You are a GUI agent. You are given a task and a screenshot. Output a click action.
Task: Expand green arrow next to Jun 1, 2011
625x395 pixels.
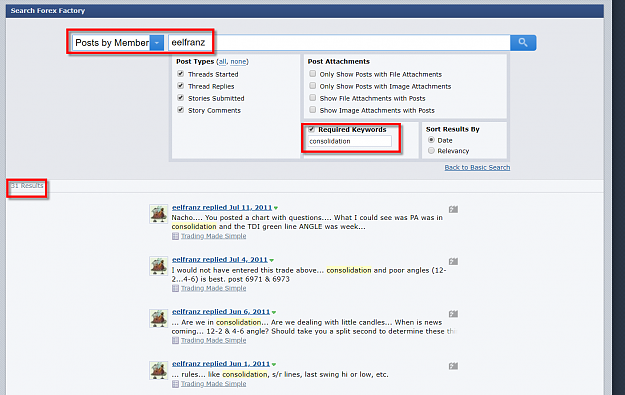coord(274,365)
